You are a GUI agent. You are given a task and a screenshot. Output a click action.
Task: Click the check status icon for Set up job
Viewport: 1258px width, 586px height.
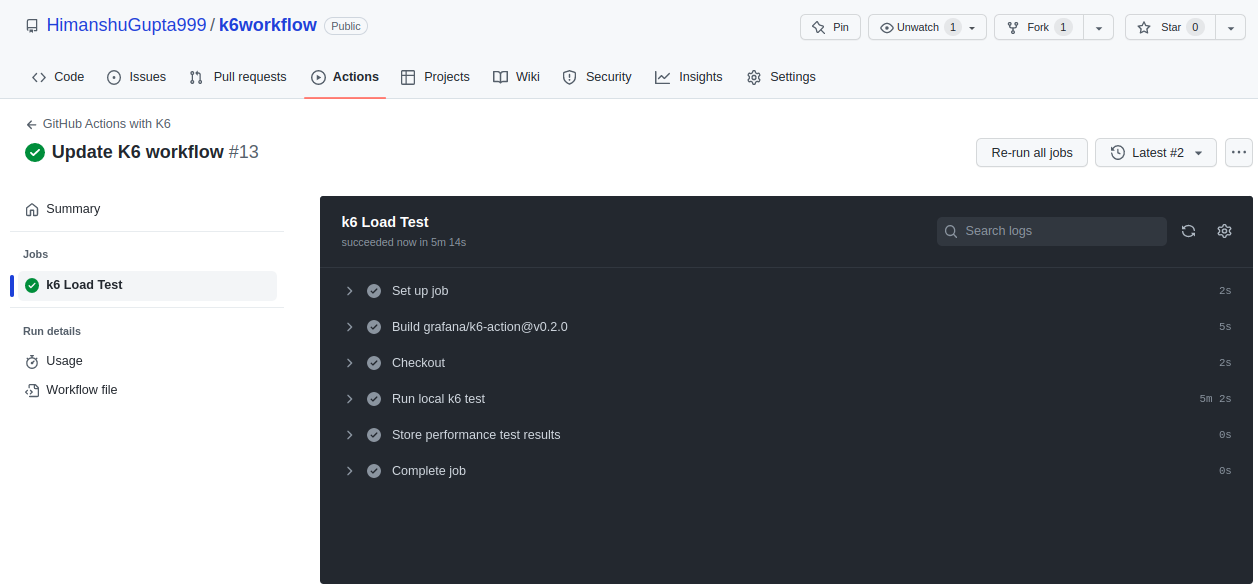tap(374, 291)
